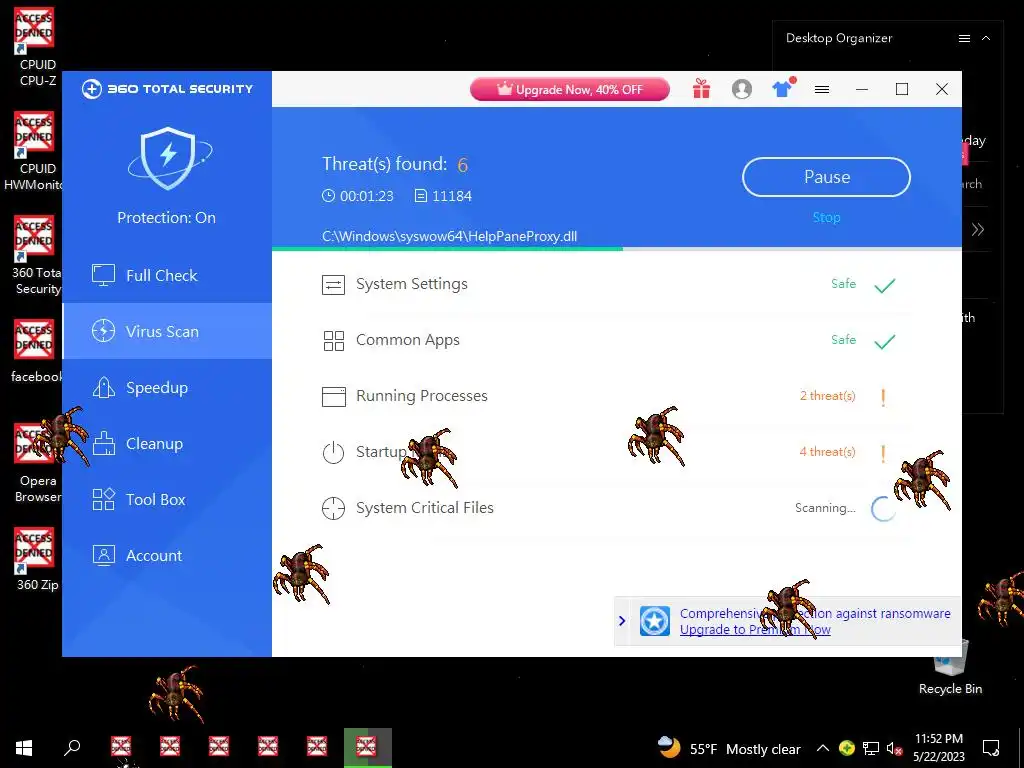Open Desktop Organizer menu icon

click(x=964, y=39)
